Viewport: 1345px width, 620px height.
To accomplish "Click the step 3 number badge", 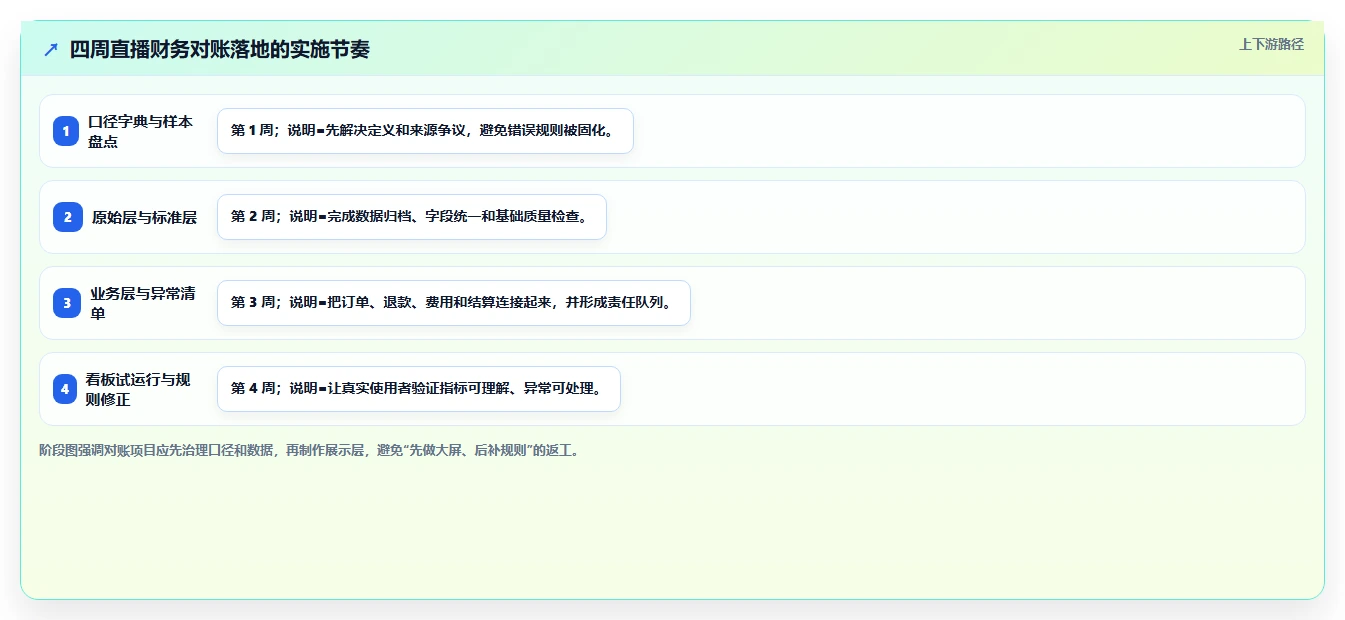I will (67, 303).
